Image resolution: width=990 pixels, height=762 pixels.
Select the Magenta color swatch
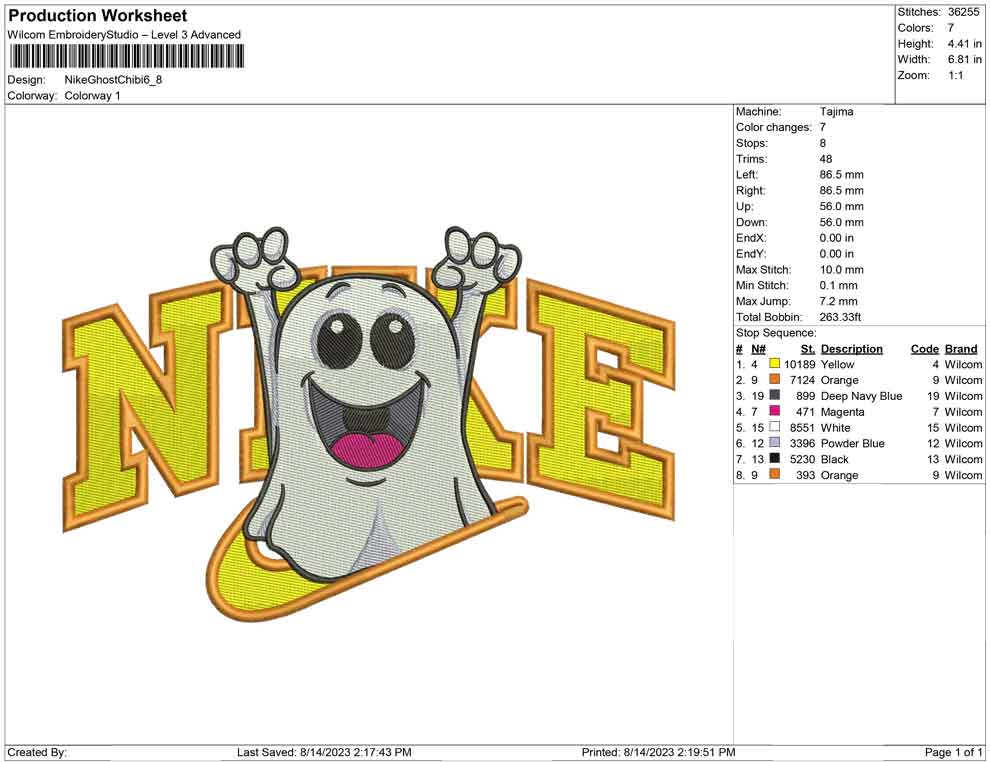click(x=775, y=411)
